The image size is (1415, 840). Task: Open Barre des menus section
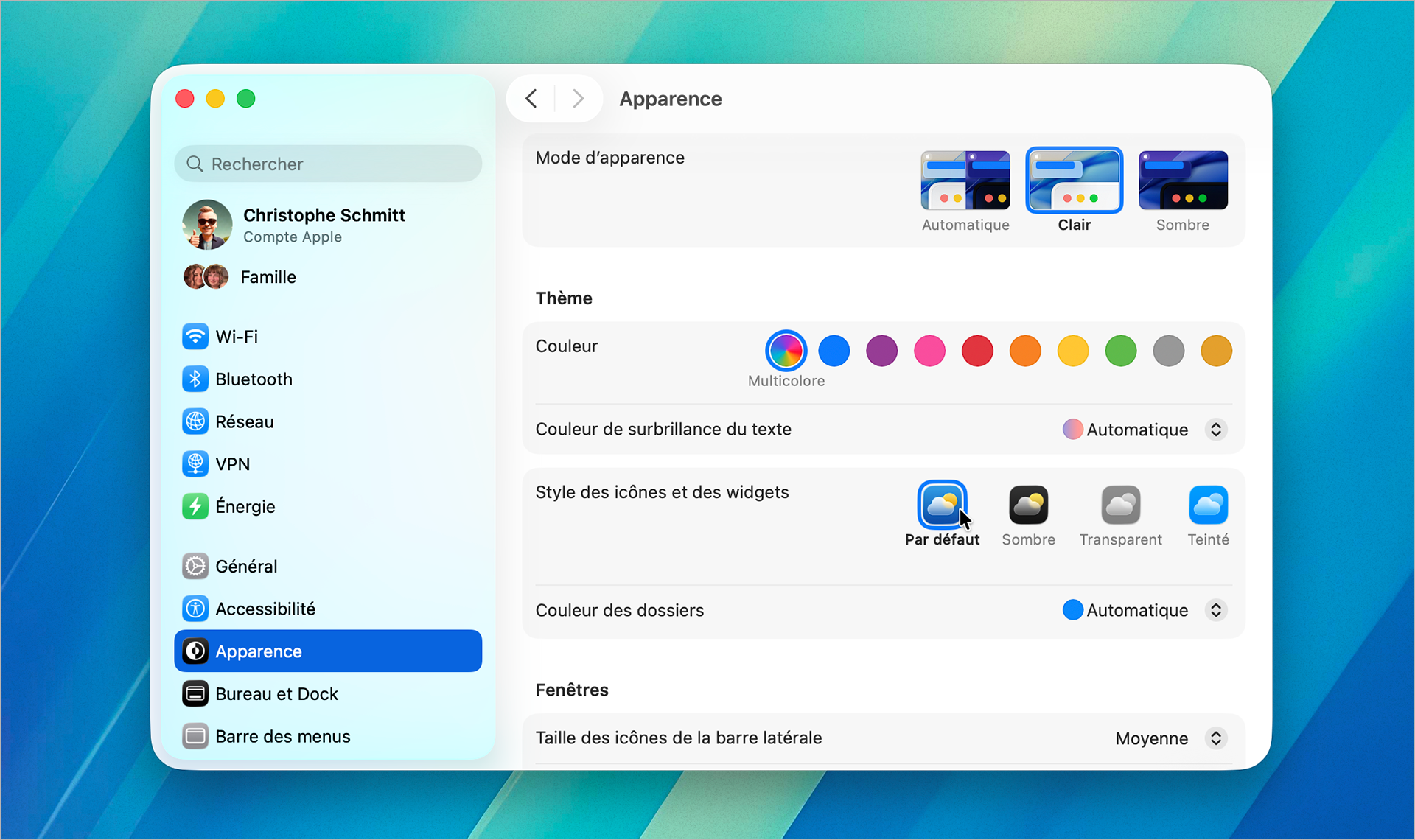(x=282, y=737)
